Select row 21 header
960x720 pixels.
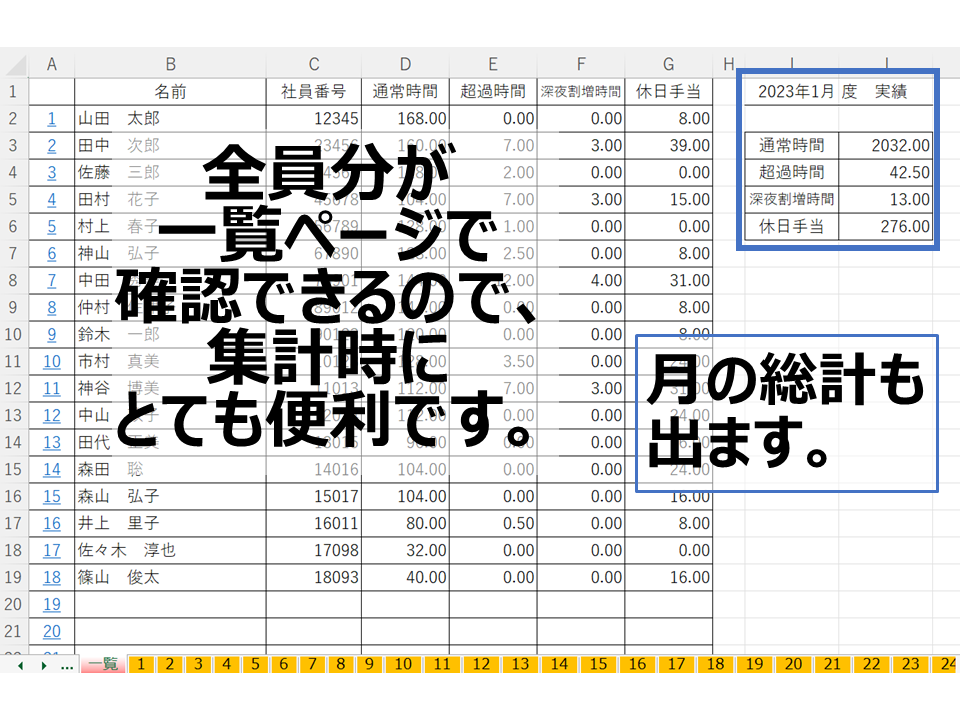pos(13,631)
